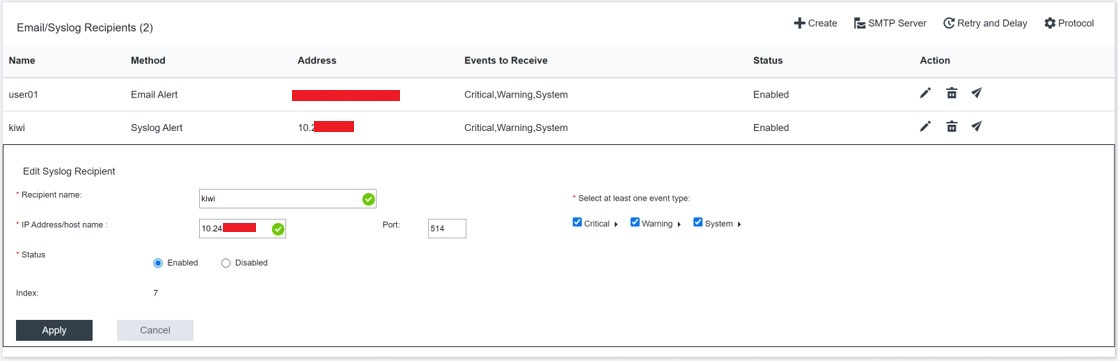
Task: Select the Disabled status radio button
Action: (226, 263)
